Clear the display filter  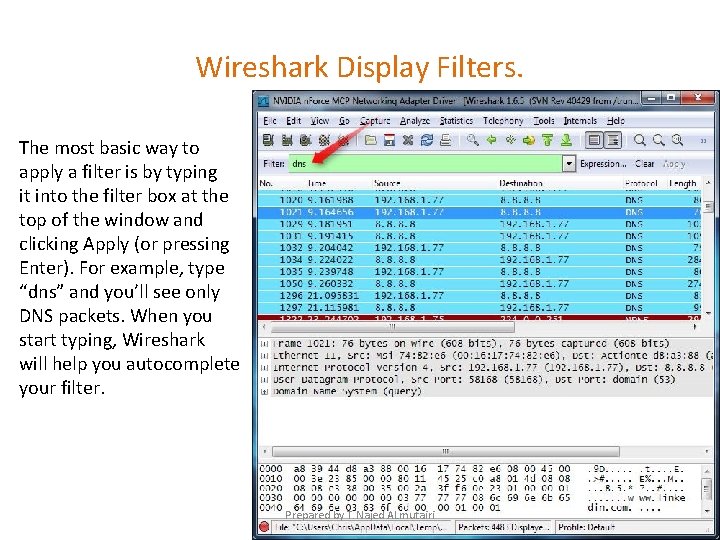645,163
